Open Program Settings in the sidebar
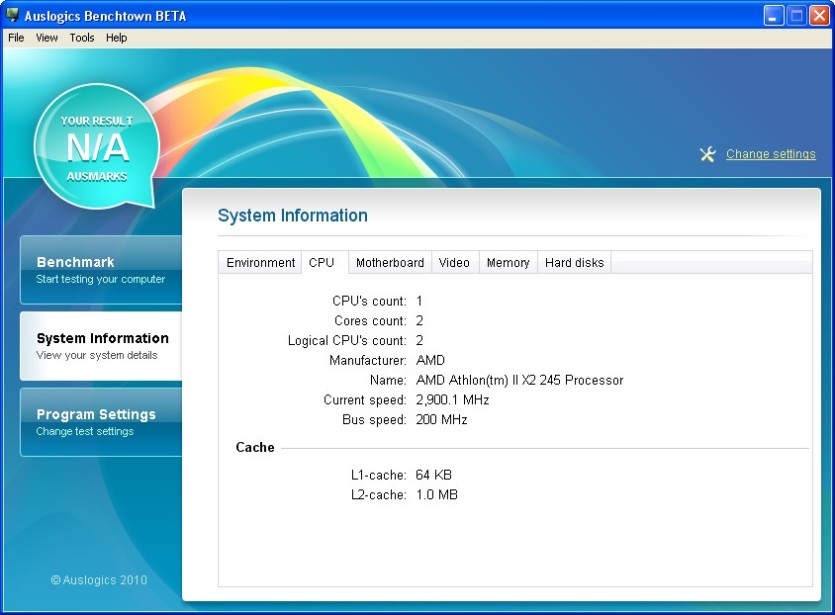 (x=101, y=422)
